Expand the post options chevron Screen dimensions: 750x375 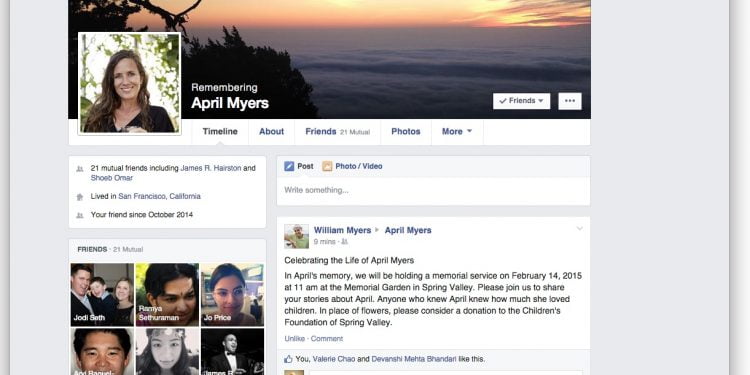click(x=580, y=229)
